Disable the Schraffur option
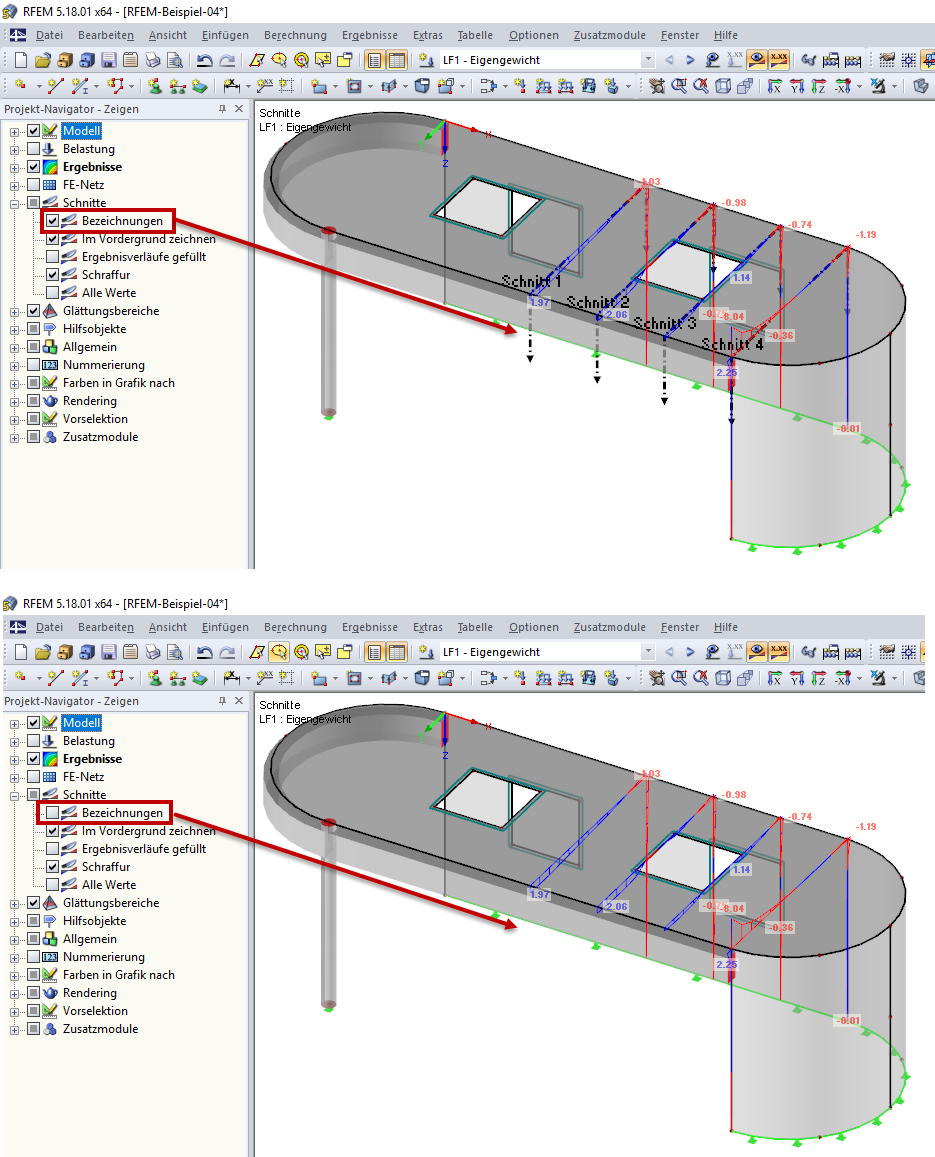935x1157 pixels. 52,275
